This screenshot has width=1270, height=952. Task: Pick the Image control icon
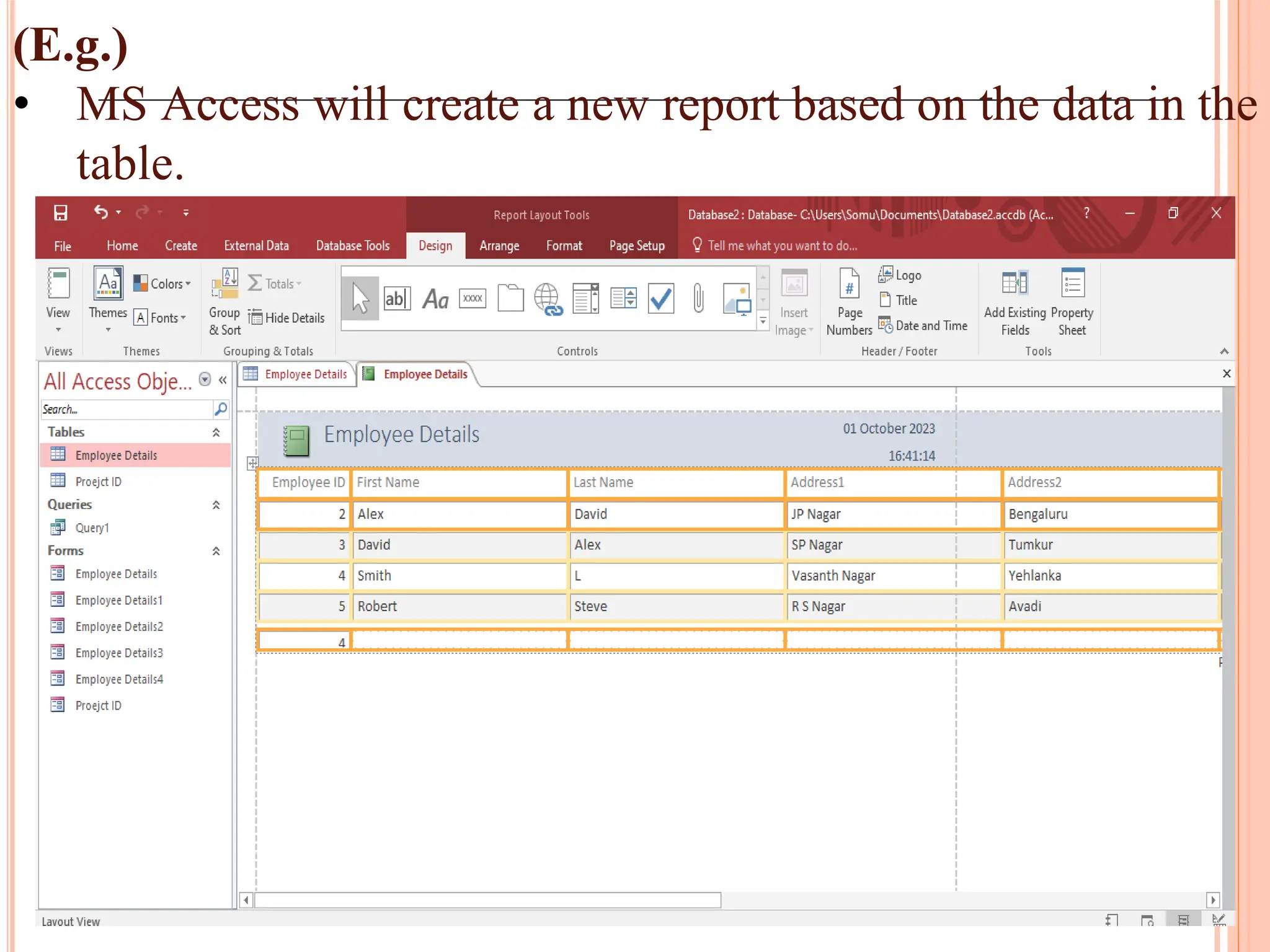(737, 298)
